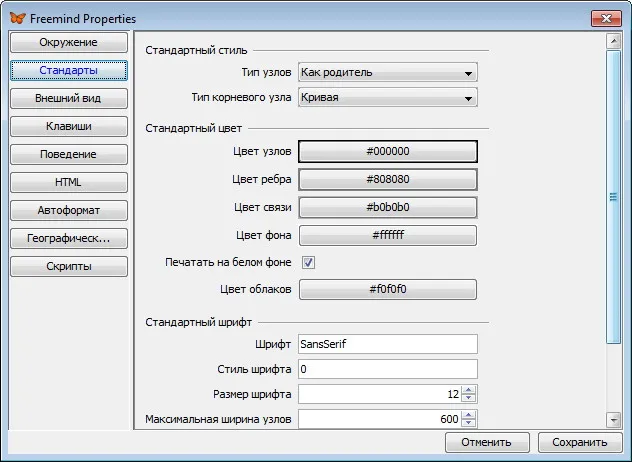Change edge color via #808080 button
Screen dimensions: 632x462
pos(388,179)
